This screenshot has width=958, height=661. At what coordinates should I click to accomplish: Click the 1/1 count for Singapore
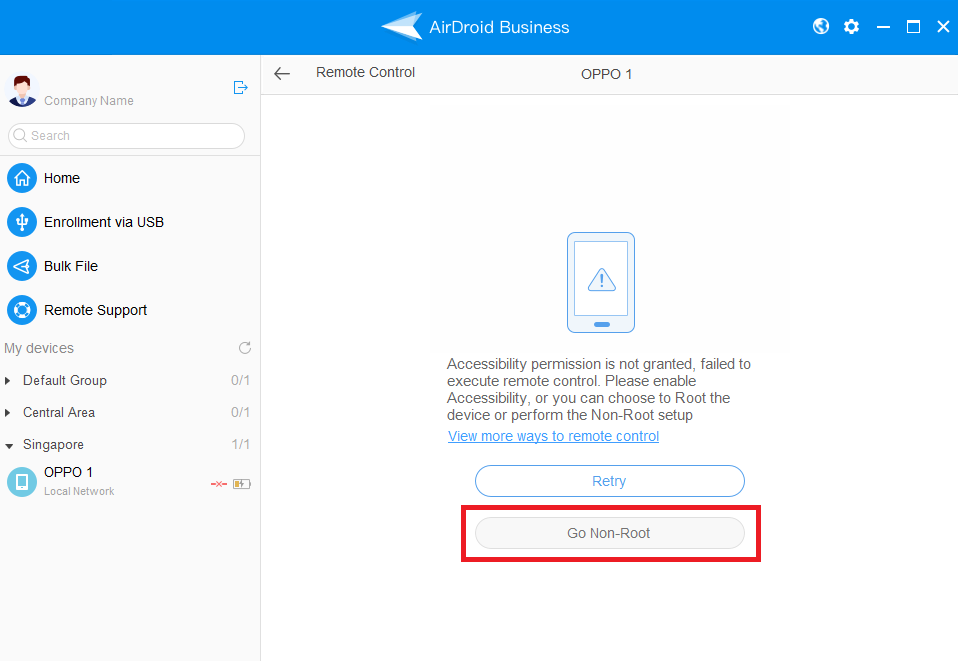pos(241,444)
